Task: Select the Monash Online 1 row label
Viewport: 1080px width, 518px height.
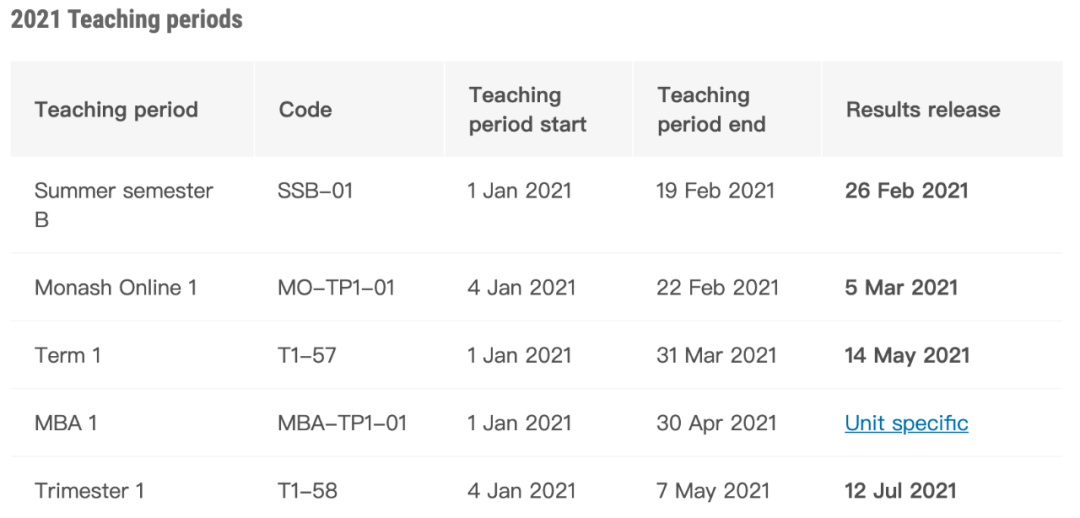Action: click(x=116, y=287)
